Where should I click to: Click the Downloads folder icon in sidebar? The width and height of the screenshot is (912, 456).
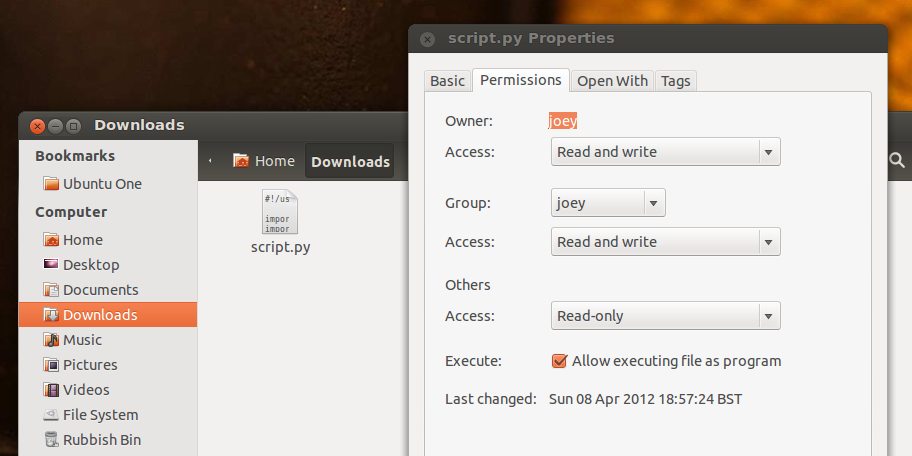point(51,315)
